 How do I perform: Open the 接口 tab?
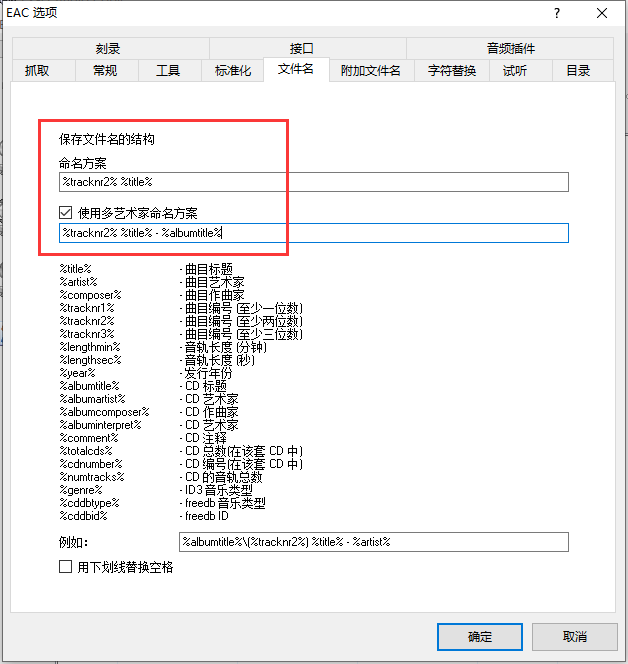click(x=307, y=48)
